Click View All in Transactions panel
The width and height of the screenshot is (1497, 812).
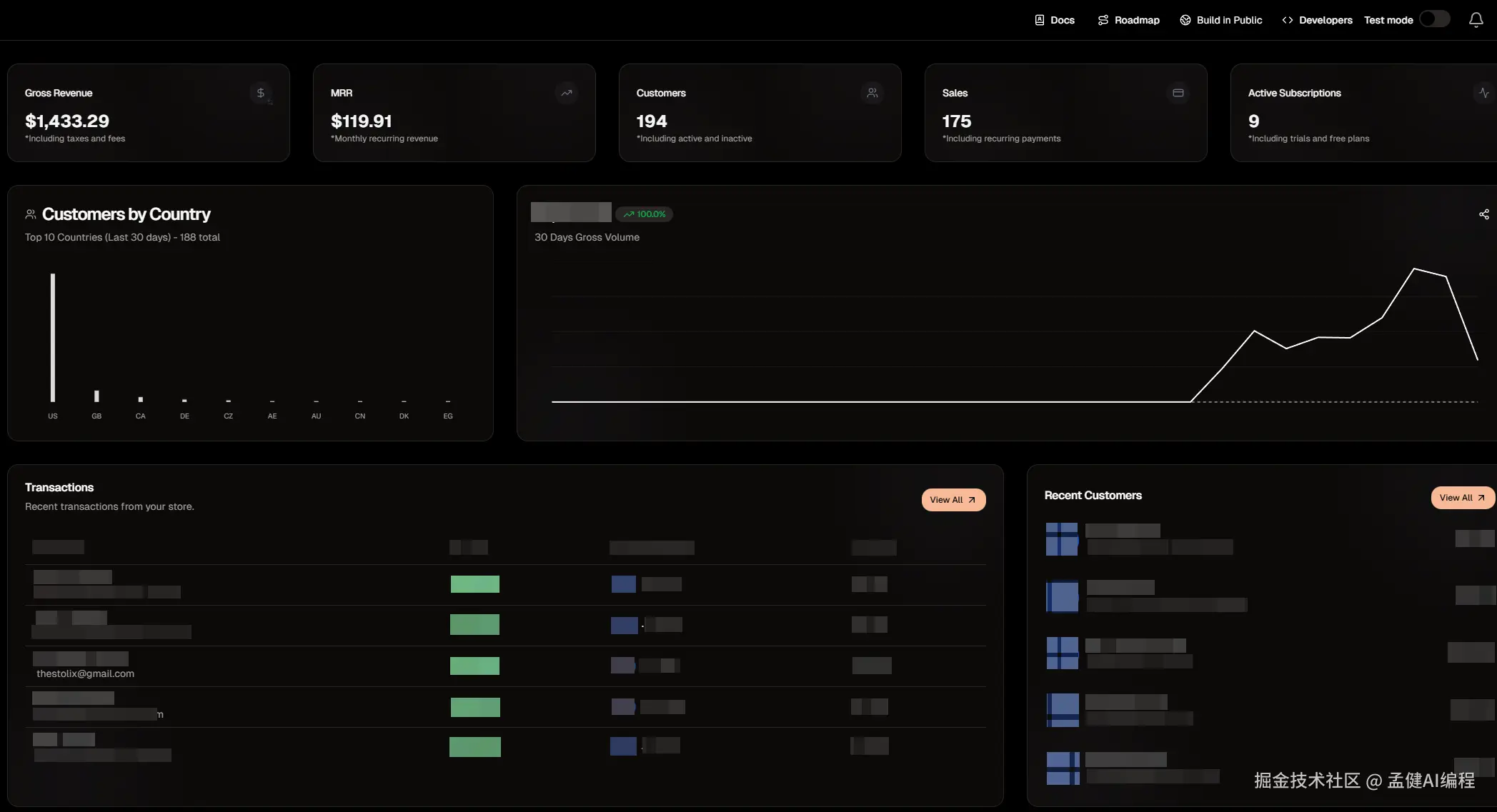pyautogui.click(x=953, y=500)
